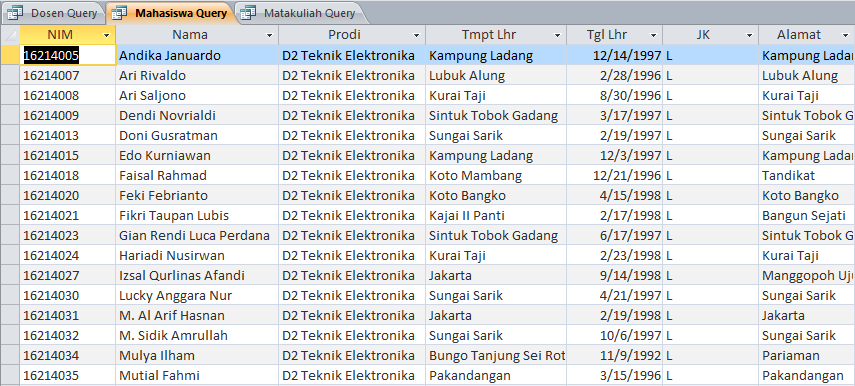Screen dimensions: 855x386
Task: Click the select-all corner of the datasheet
Action: point(10,35)
